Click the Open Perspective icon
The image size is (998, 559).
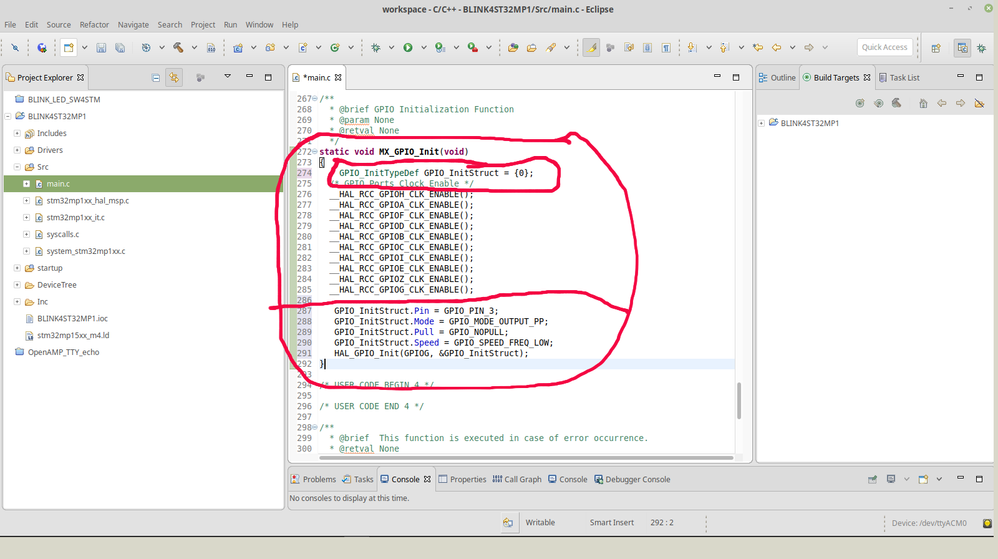tap(936, 48)
